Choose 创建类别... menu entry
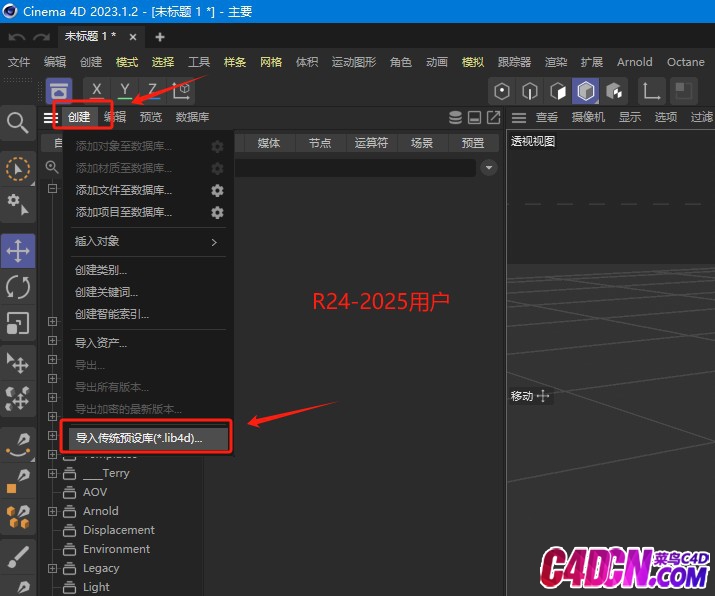 point(101,270)
